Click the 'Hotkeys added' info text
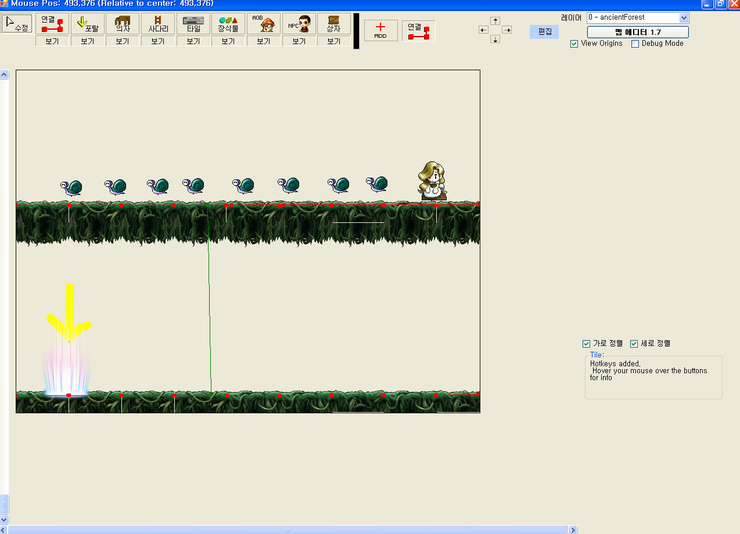This screenshot has width=740, height=534. pos(615,364)
